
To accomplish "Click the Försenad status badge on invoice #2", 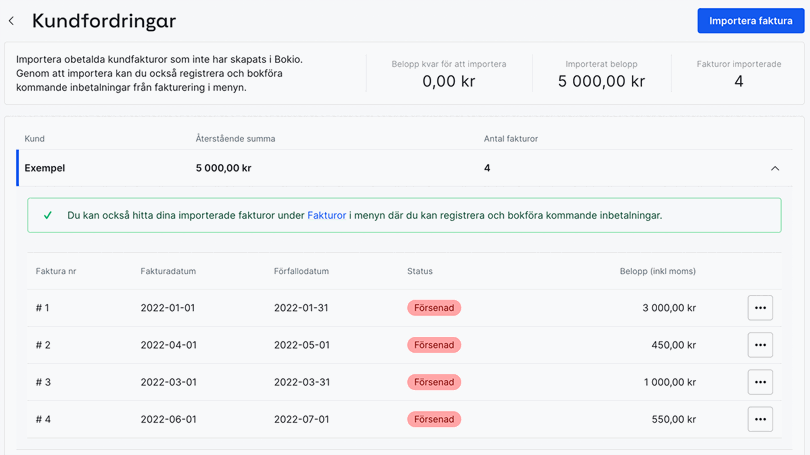I will coord(434,345).
